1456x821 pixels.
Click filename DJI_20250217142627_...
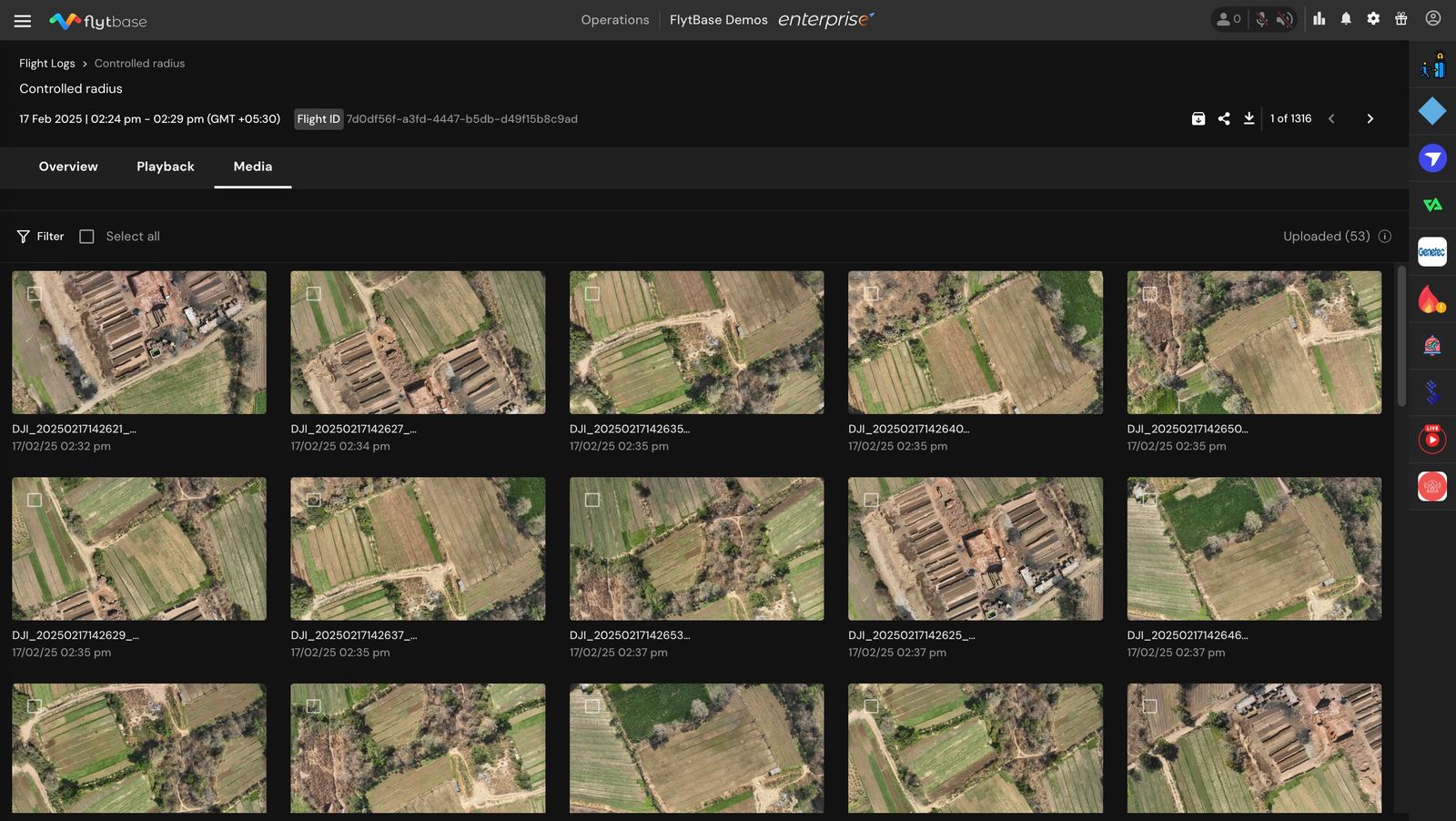(x=354, y=429)
